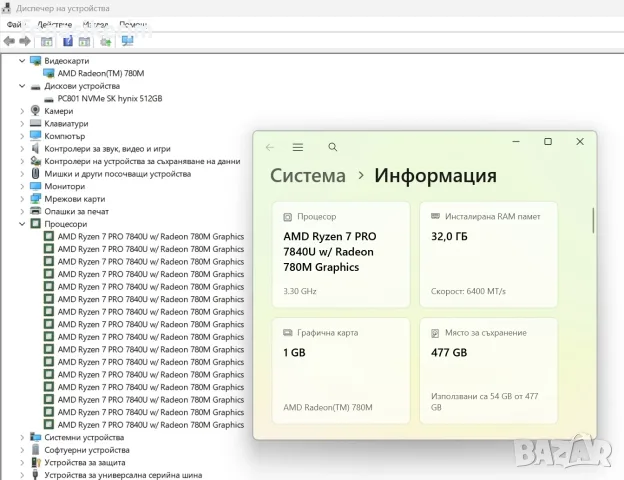The width and height of the screenshot is (624, 480).
Task: Click the Инсталирана RAM памет card
Action: coord(488,254)
